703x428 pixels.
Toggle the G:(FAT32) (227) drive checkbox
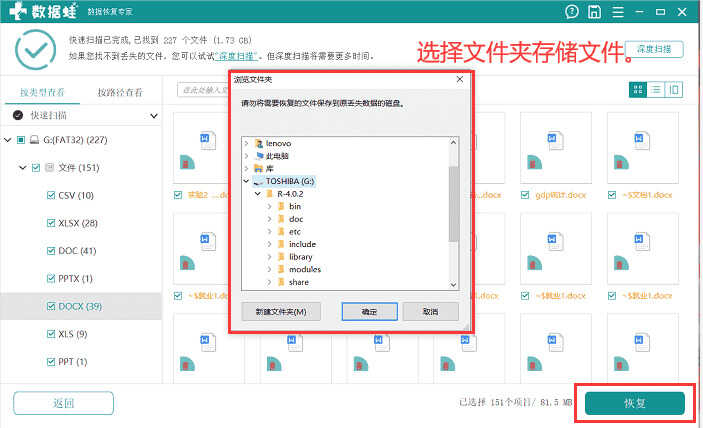pos(21,140)
